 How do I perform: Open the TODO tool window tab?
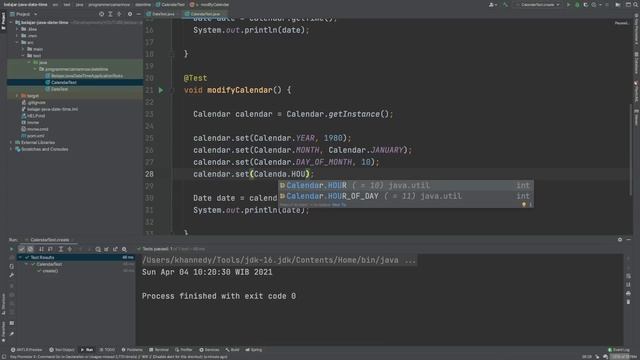click(x=107, y=350)
